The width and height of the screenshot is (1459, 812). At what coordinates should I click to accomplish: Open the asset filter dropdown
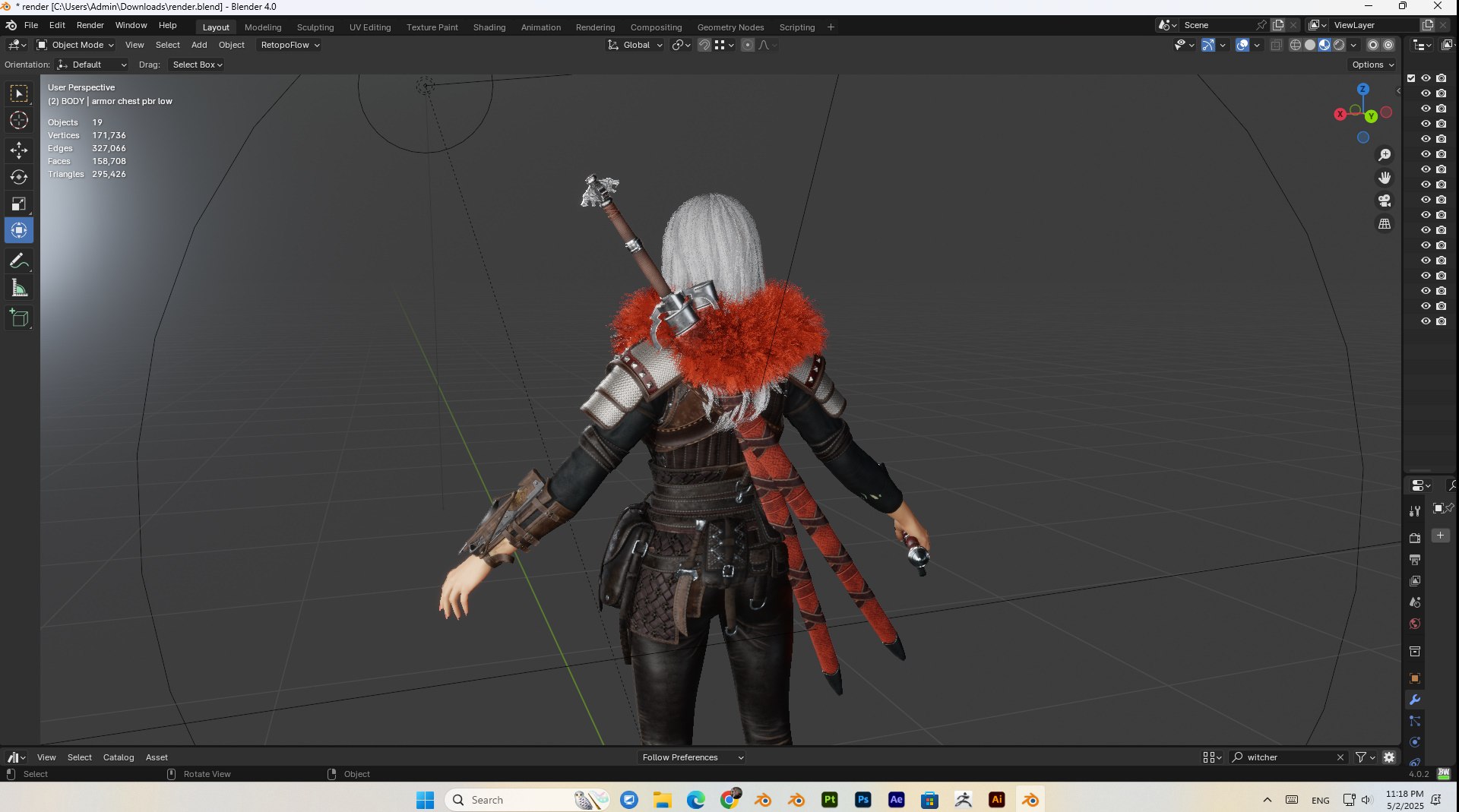pyautogui.click(x=1366, y=757)
